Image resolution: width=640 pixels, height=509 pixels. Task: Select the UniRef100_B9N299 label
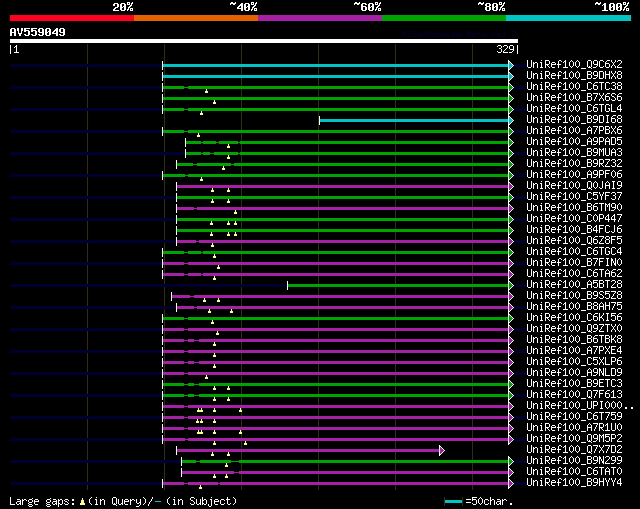574,461
